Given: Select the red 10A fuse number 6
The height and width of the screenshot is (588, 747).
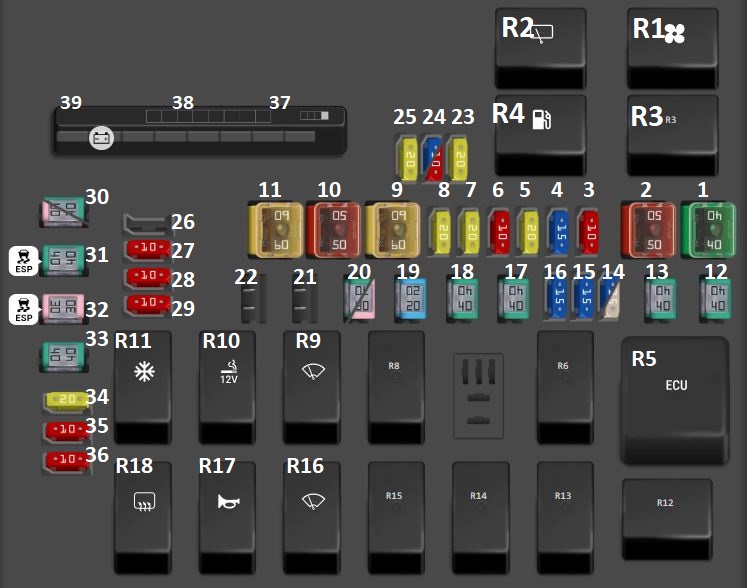Looking at the screenshot, I should [499, 232].
